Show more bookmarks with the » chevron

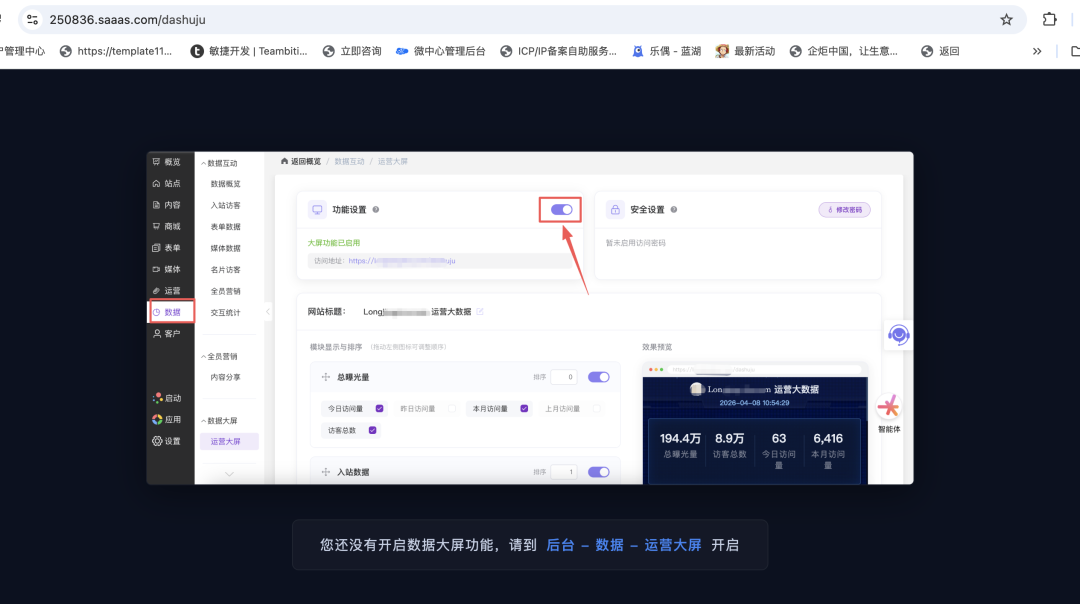coord(1037,51)
